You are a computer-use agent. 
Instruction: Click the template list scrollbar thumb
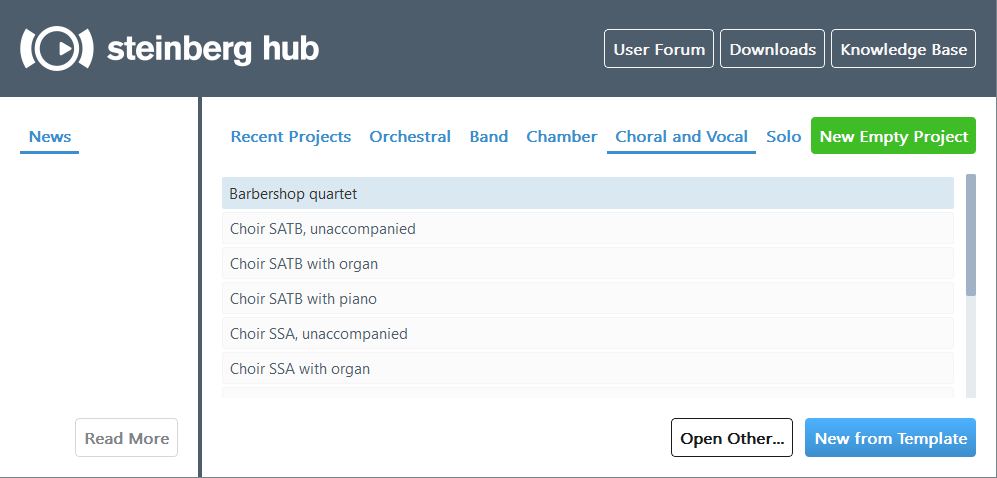click(x=970, y=235)
